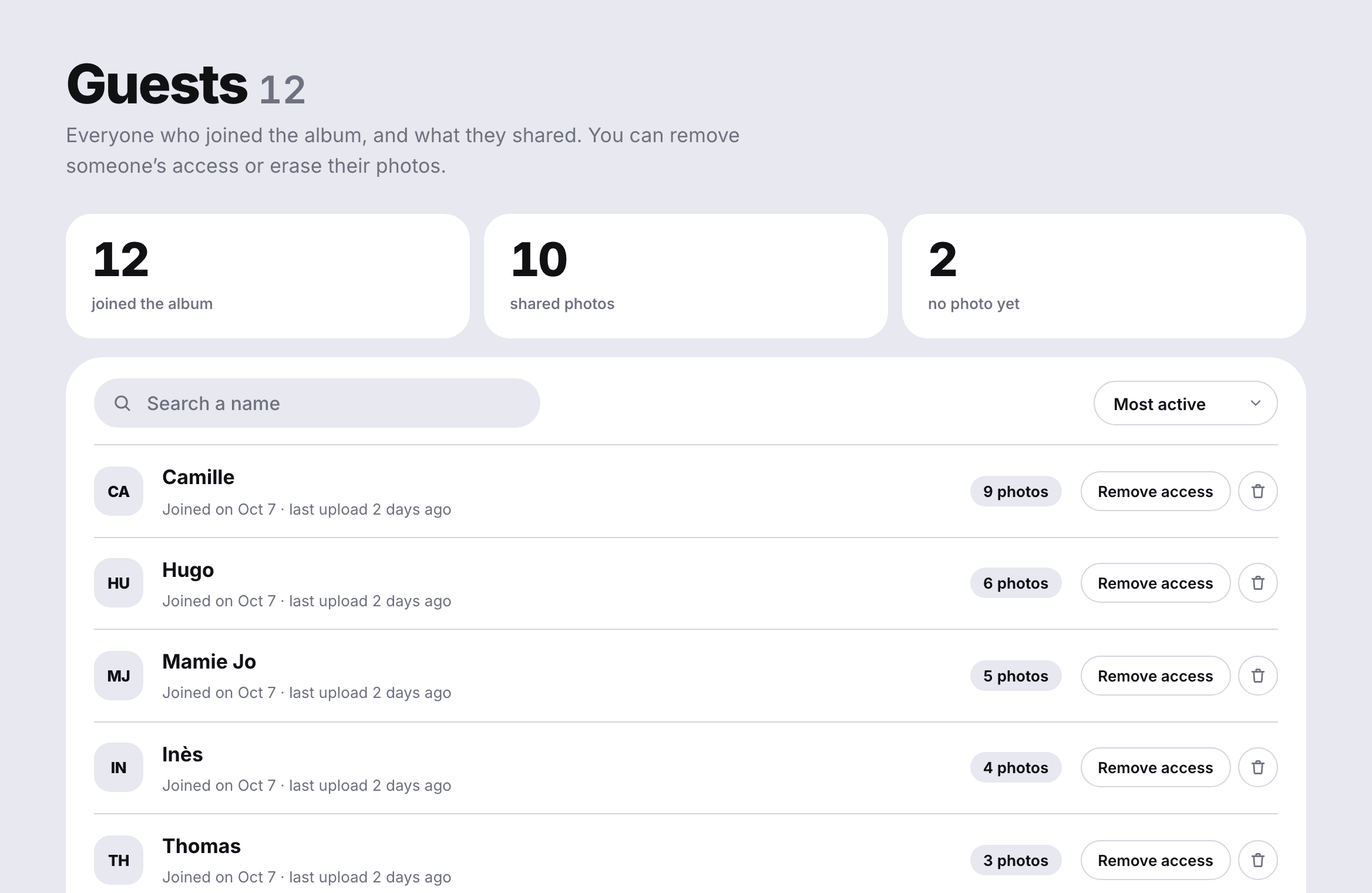This screenshot has width=1372, height=893.
Task: Click the chevron in the sort selector
Action: 1255,403
